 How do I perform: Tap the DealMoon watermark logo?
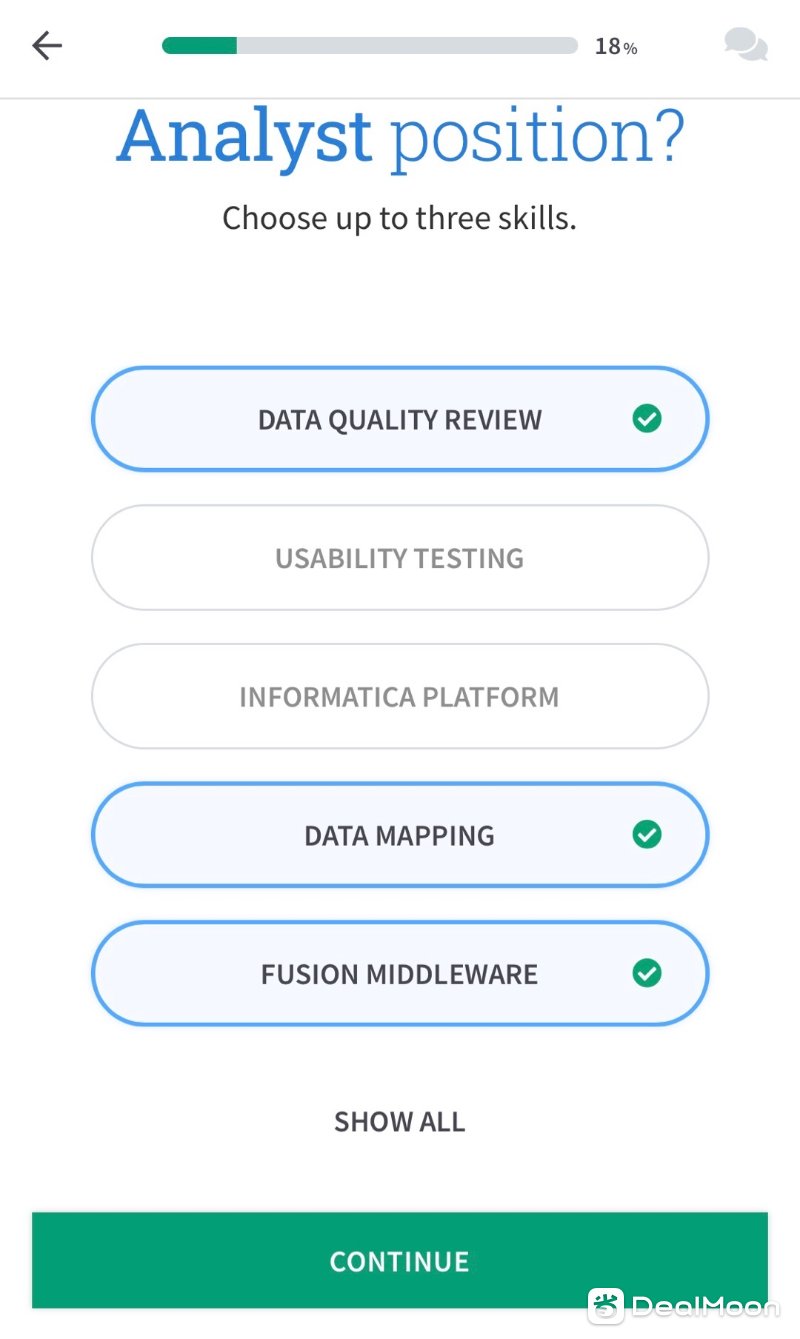click(x=607, y=1306)
